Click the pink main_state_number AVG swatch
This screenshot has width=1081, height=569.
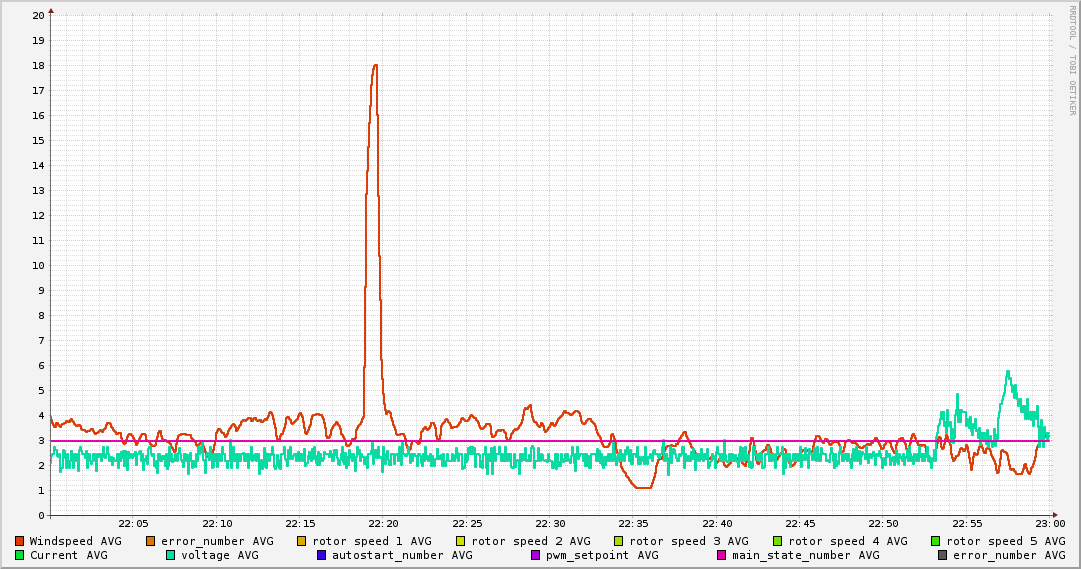click(x=722, y=555)
